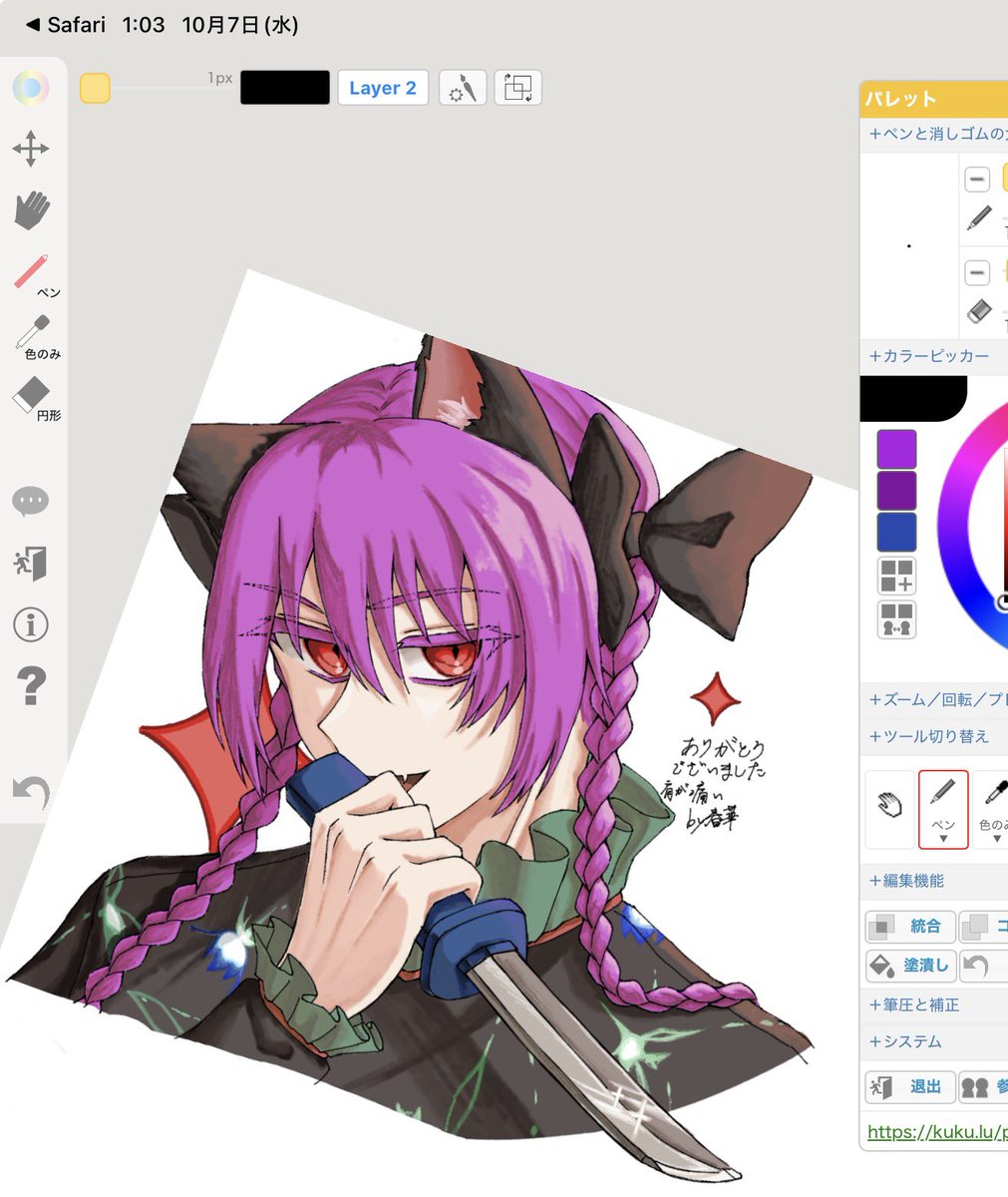Select the 円形 eraser tool in left toolbar
Screen dimensions: 1008x1197
(x=36, y=399)
